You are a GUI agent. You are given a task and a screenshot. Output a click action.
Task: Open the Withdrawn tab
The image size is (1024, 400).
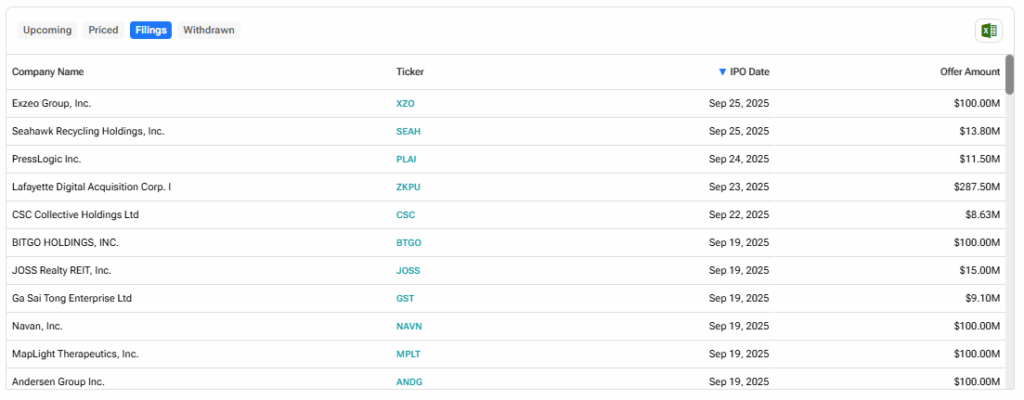coord(209,30)
